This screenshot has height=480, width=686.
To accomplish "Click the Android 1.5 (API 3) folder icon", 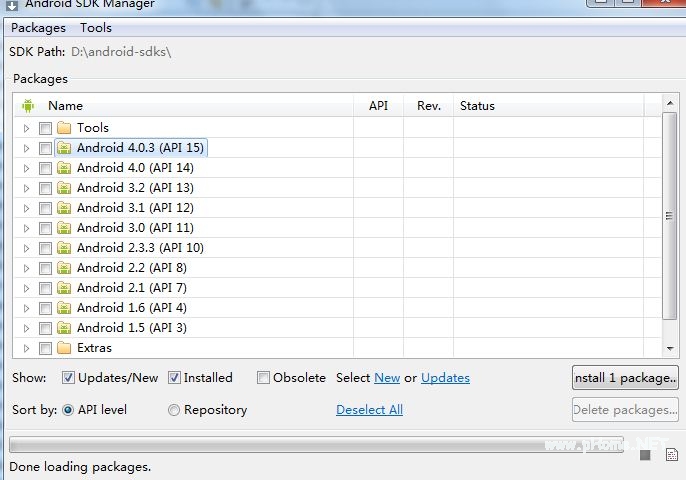I will pos(64,328).
